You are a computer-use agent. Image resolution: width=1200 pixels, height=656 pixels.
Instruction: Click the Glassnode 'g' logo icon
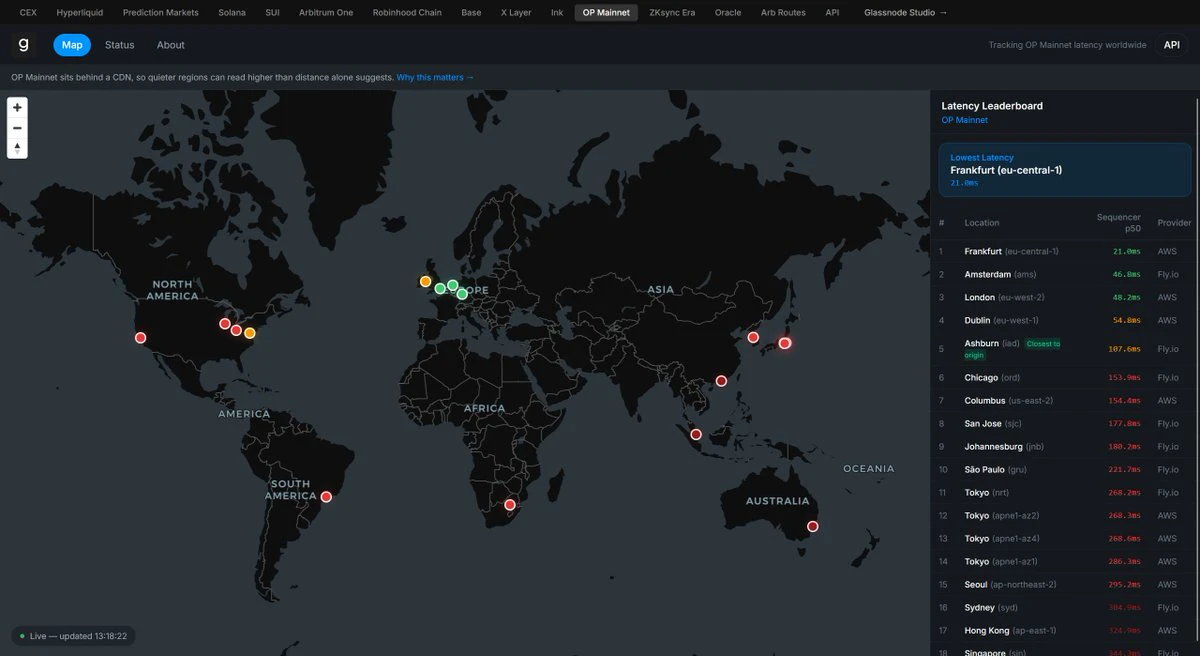point(25,45)
